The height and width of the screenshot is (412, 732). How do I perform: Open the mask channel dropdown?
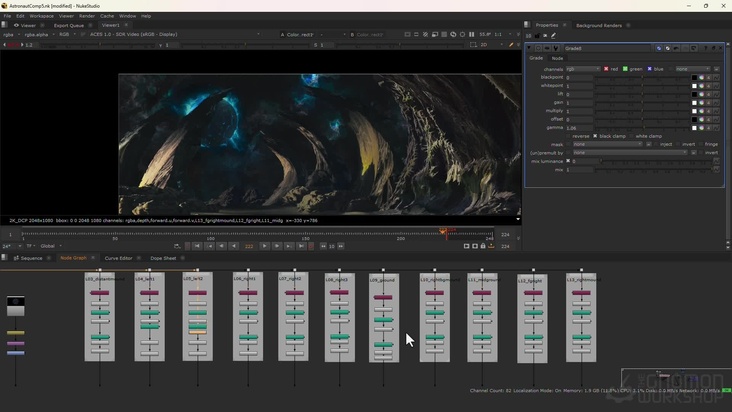pos(607,144)
